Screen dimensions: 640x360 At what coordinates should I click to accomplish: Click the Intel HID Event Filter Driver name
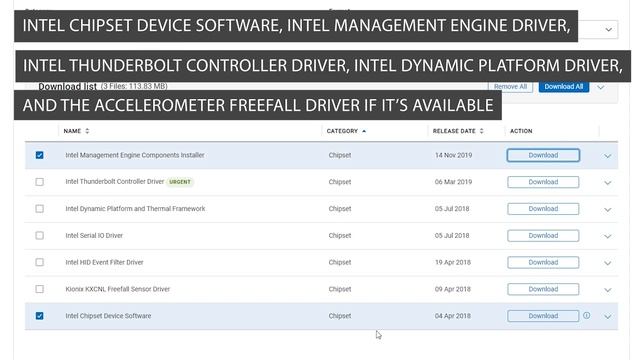[104, 262]
